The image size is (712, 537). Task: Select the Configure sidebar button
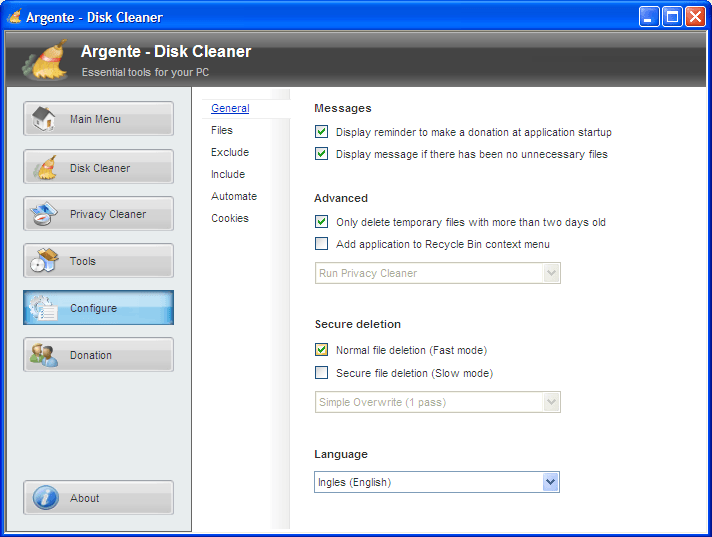(x=99, y=308)
